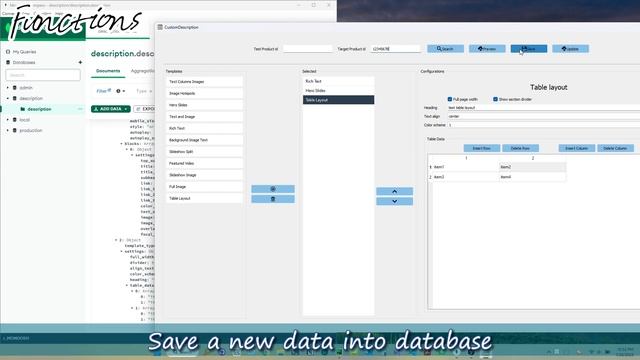Collapse the description database in Compass
Image resolution: width=640 pixels, height=360 pixels.
click(8, 98)
